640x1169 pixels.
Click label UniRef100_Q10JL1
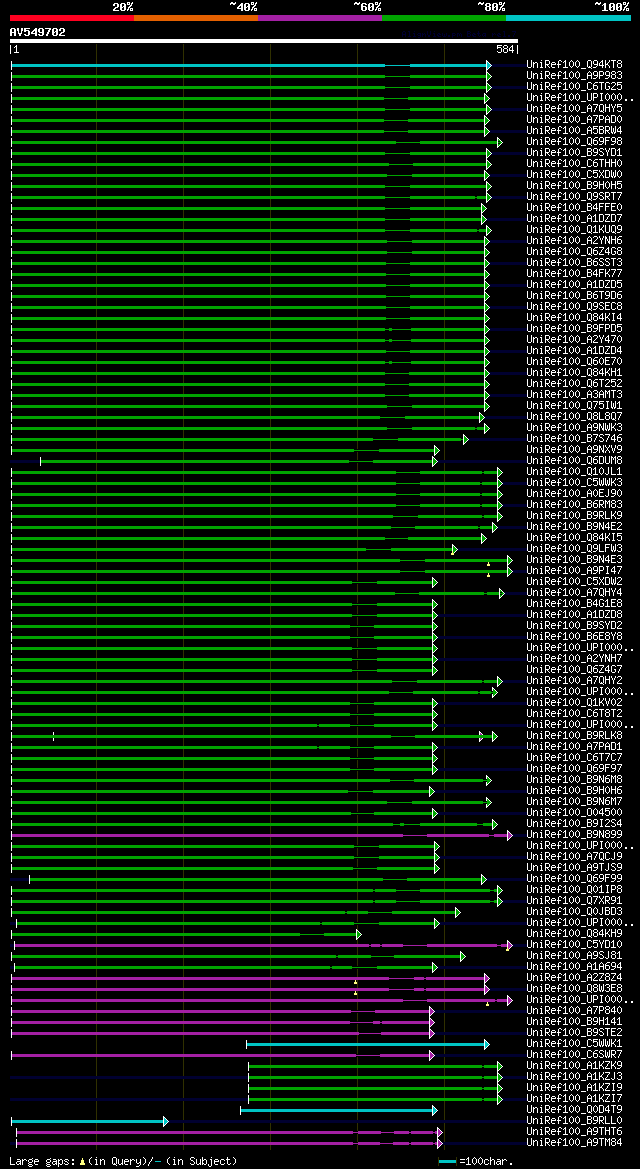click(x=574, y=471)
